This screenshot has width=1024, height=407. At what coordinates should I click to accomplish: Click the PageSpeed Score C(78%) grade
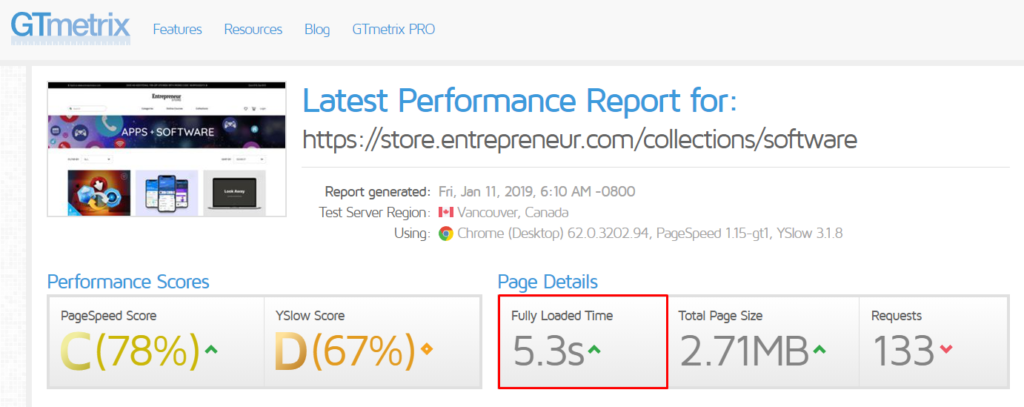[x=130, y=350]
